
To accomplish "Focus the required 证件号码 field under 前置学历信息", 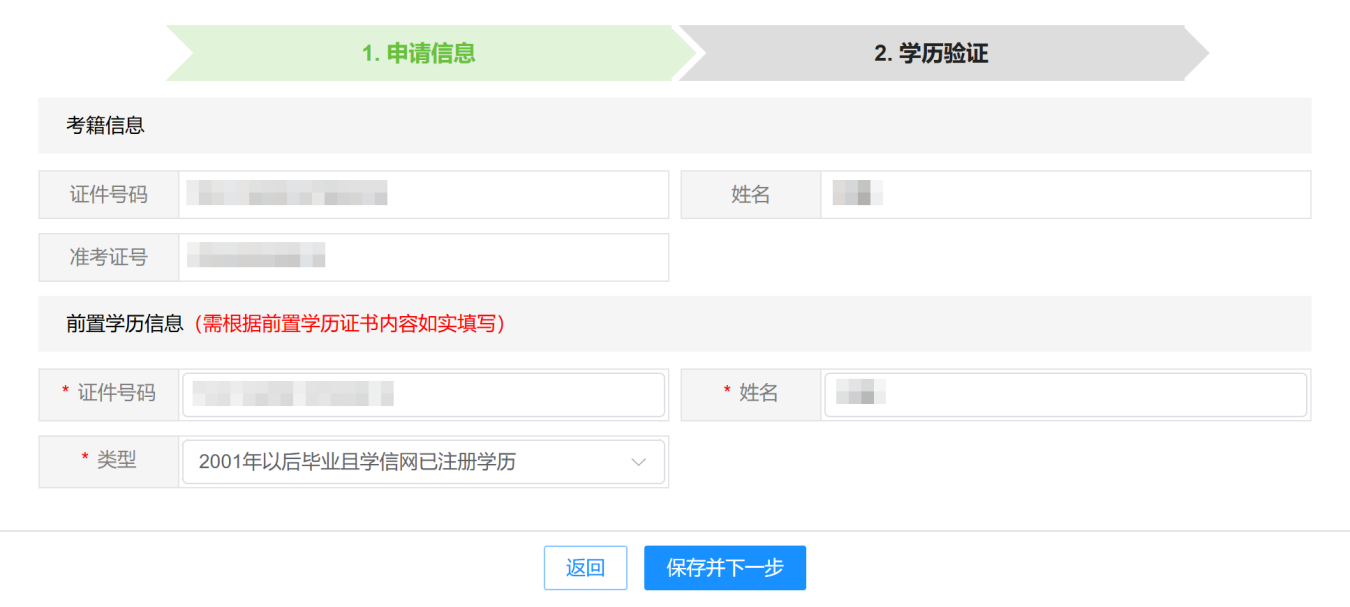I will coord(420,394).
